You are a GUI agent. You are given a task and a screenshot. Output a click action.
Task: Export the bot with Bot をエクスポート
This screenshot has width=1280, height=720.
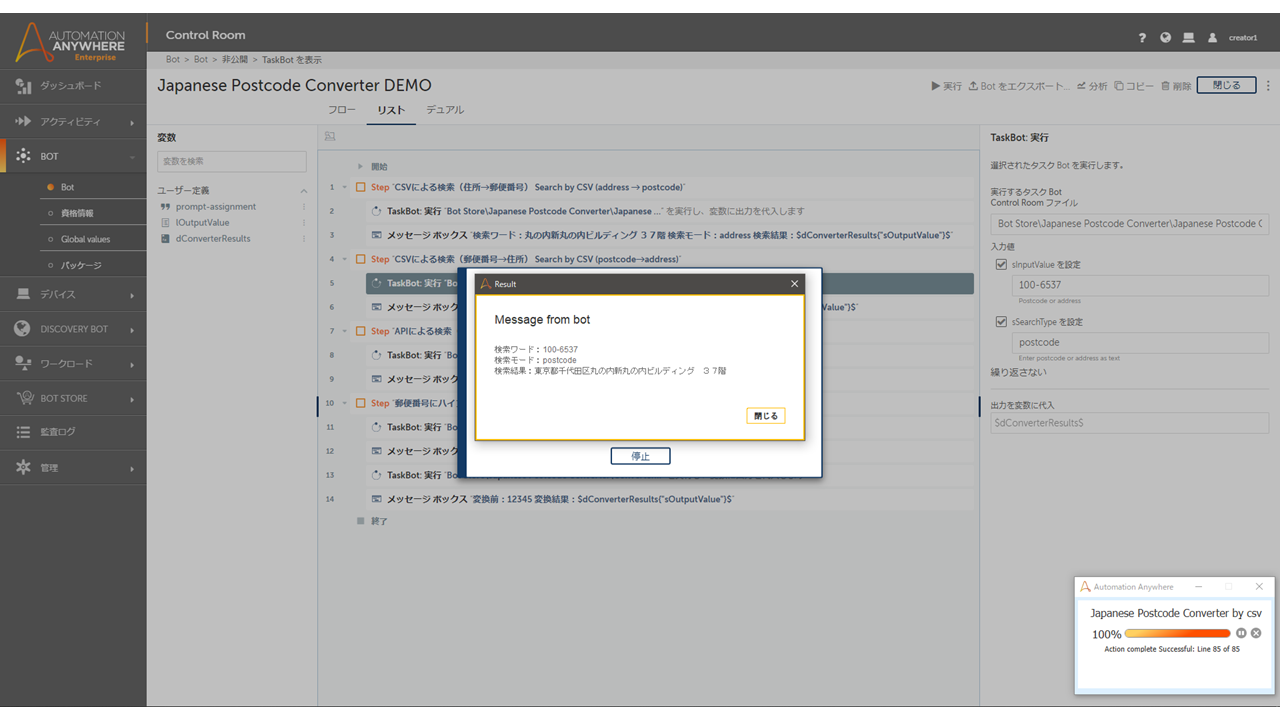click(x=1019, y=86)
